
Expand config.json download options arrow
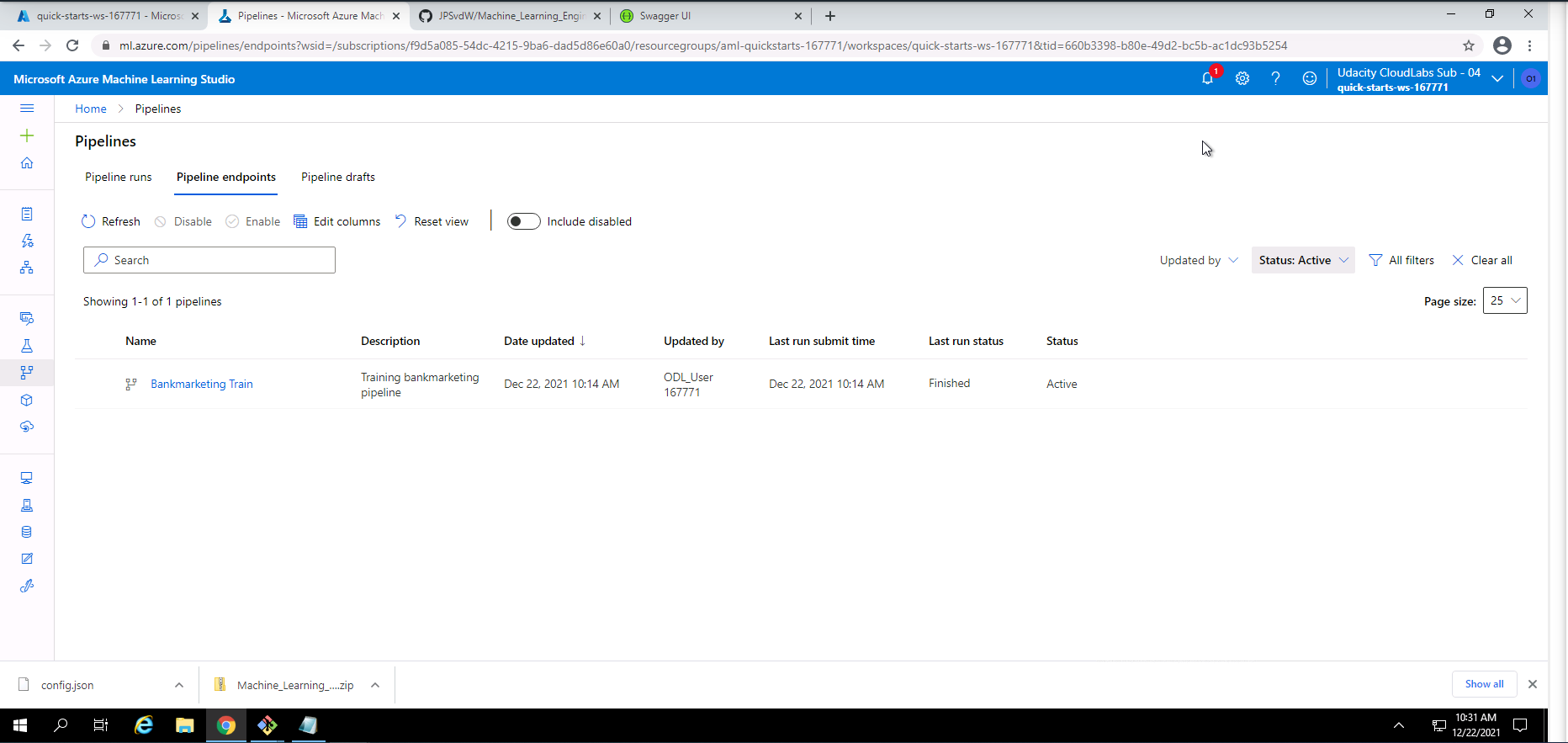[x=179, y=685]
